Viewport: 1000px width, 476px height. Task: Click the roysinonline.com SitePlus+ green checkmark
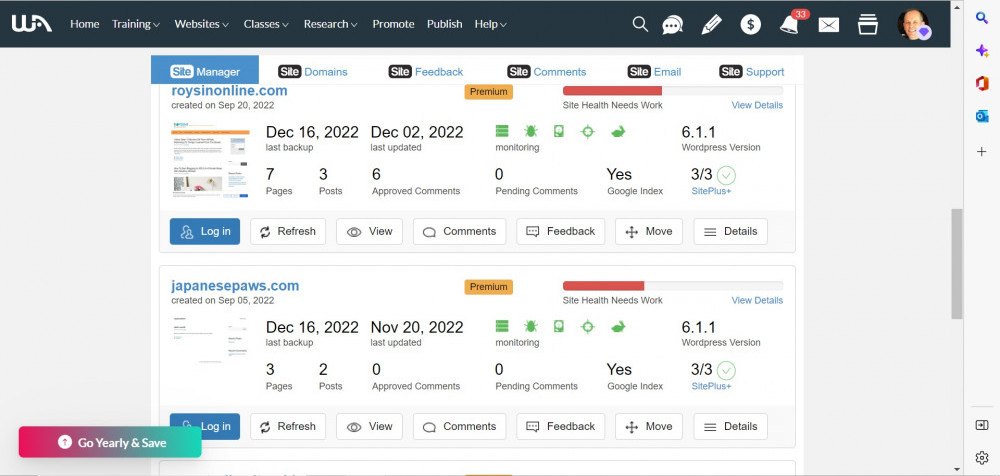[x=726, y=175]
